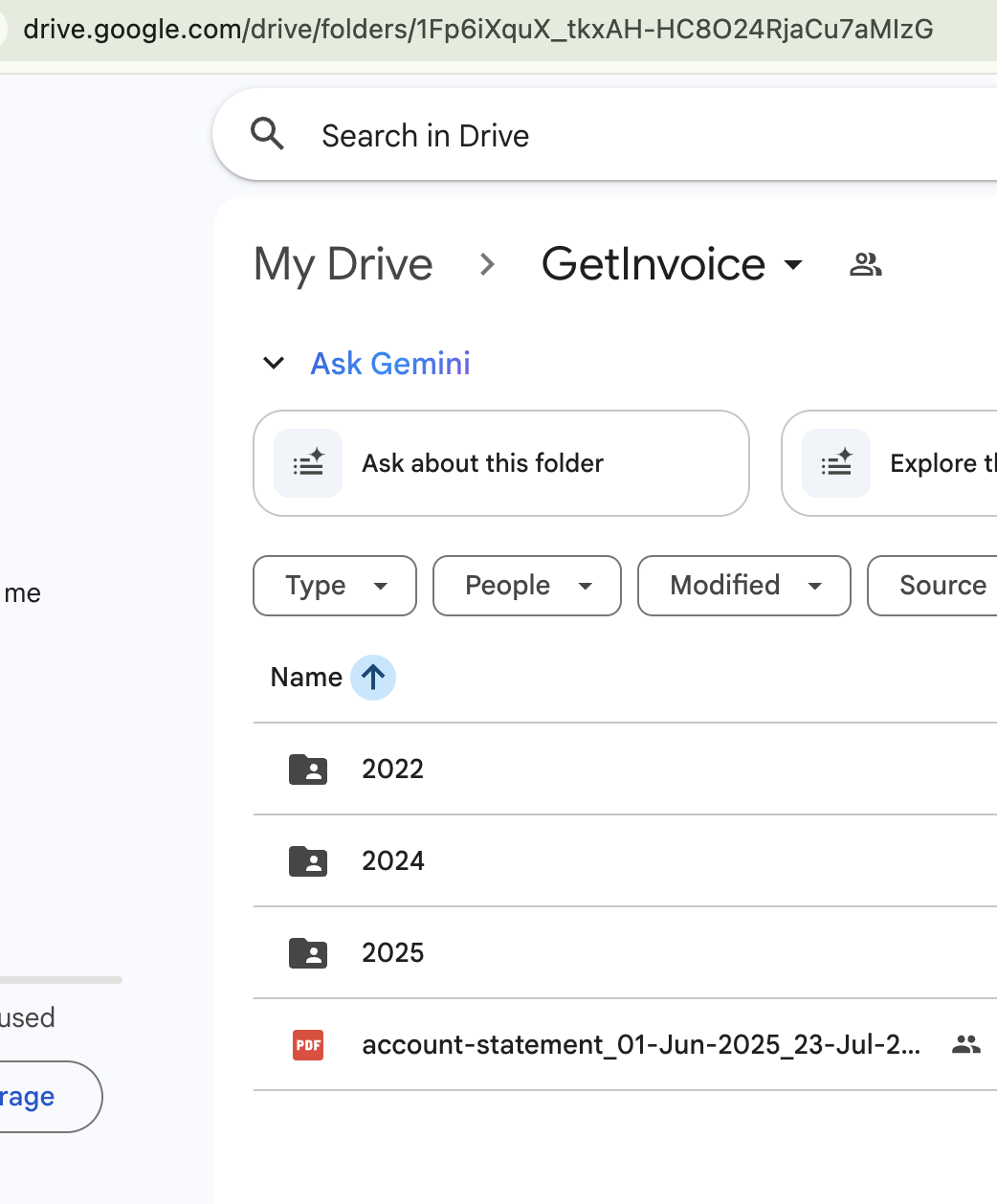Collapse the Ask Gemini section chevron
Image resolution: width=997 pixels, height=1204 pixels.
coord(274,364)
